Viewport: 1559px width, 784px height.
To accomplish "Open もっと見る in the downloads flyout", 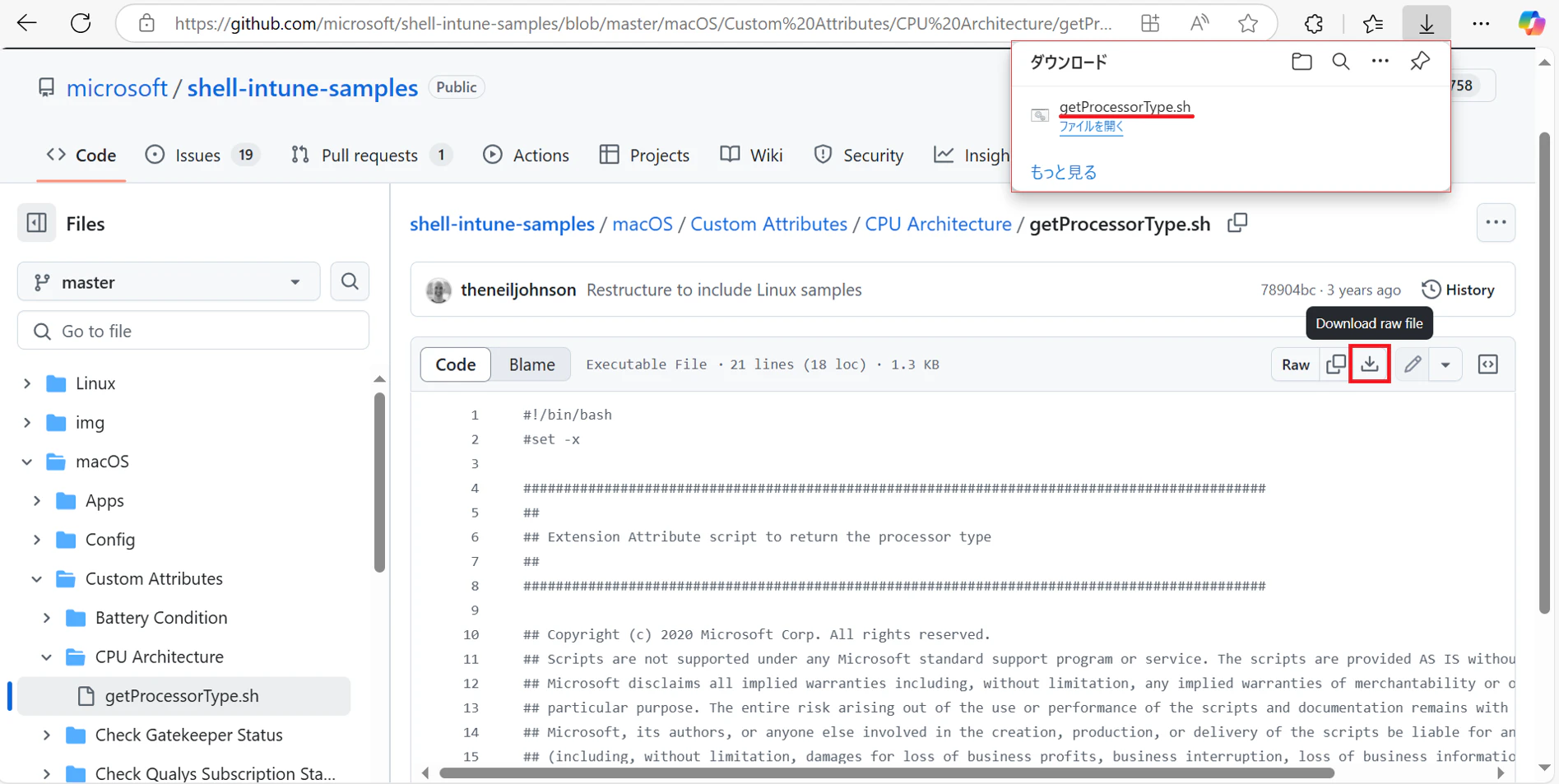I will (x=1063, y=171).
